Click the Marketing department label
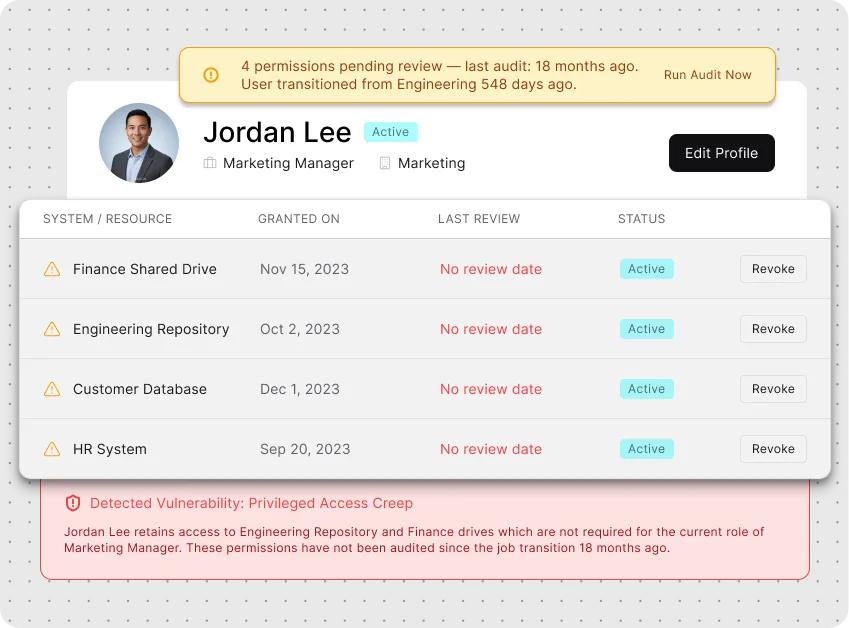849x628 pixels. pyautogui.click(x=432, y=163)
